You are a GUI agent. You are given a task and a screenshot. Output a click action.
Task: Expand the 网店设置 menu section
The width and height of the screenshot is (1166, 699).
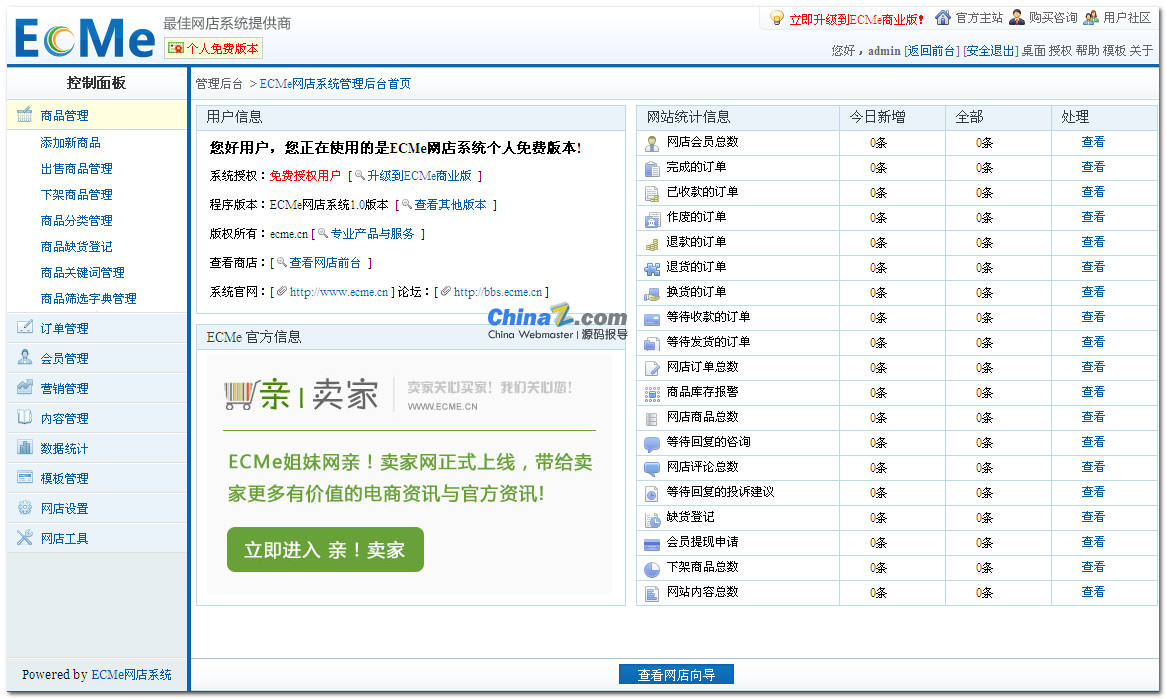[x=97, y=508]
